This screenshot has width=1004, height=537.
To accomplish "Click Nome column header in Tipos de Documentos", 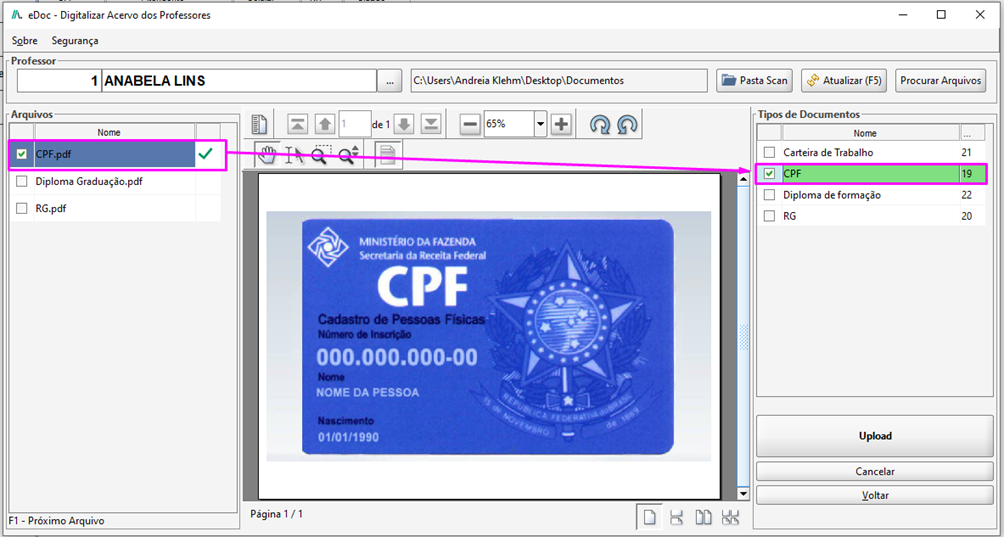I will (864, 133).
